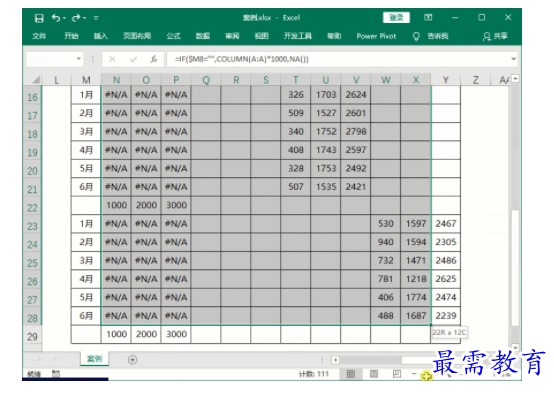The height and width of the screenshot is (394, 554).
Task: Open the 文件 menu tab
Action: click(39, 36)
